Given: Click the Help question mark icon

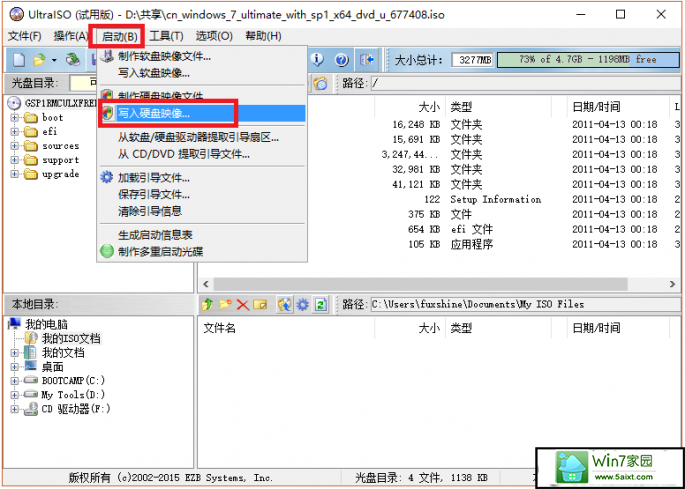Looking at the screenshot, I should [x=341, y=59].
